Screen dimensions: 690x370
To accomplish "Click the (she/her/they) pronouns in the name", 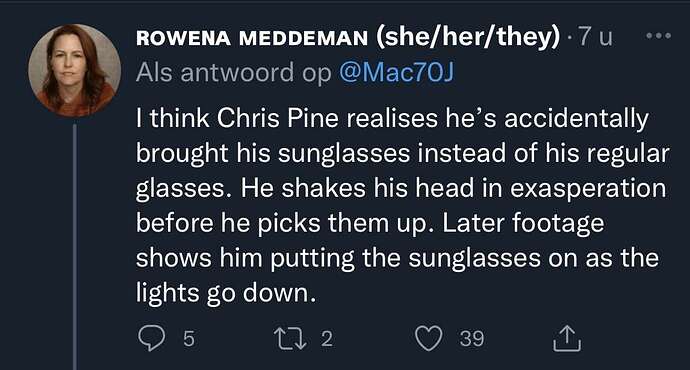I will pos(468,37).
